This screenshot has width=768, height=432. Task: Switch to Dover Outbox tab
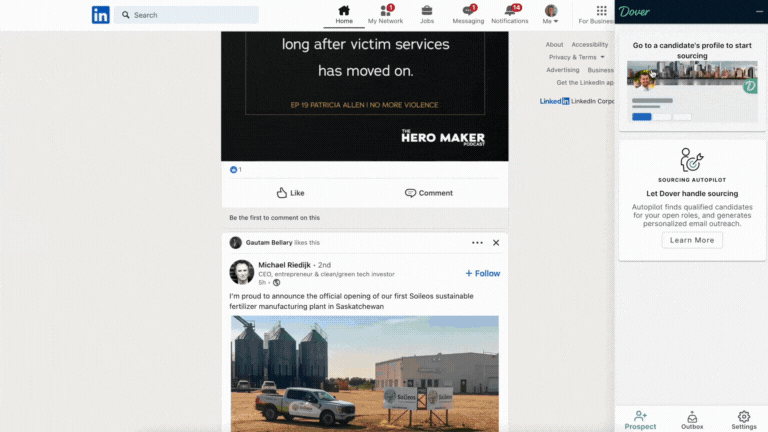[x=692, y=419]
